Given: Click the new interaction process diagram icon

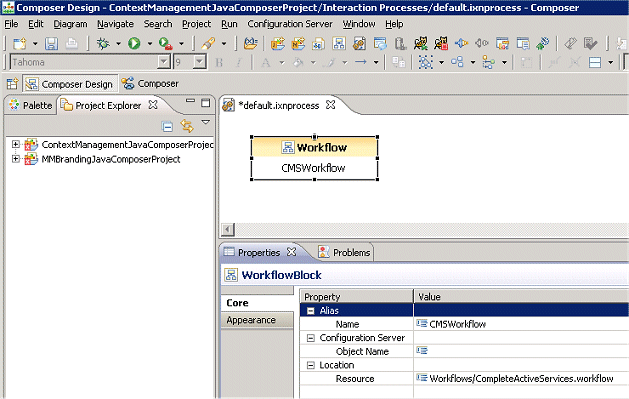Looking at the screenshot, I should 359,43.
